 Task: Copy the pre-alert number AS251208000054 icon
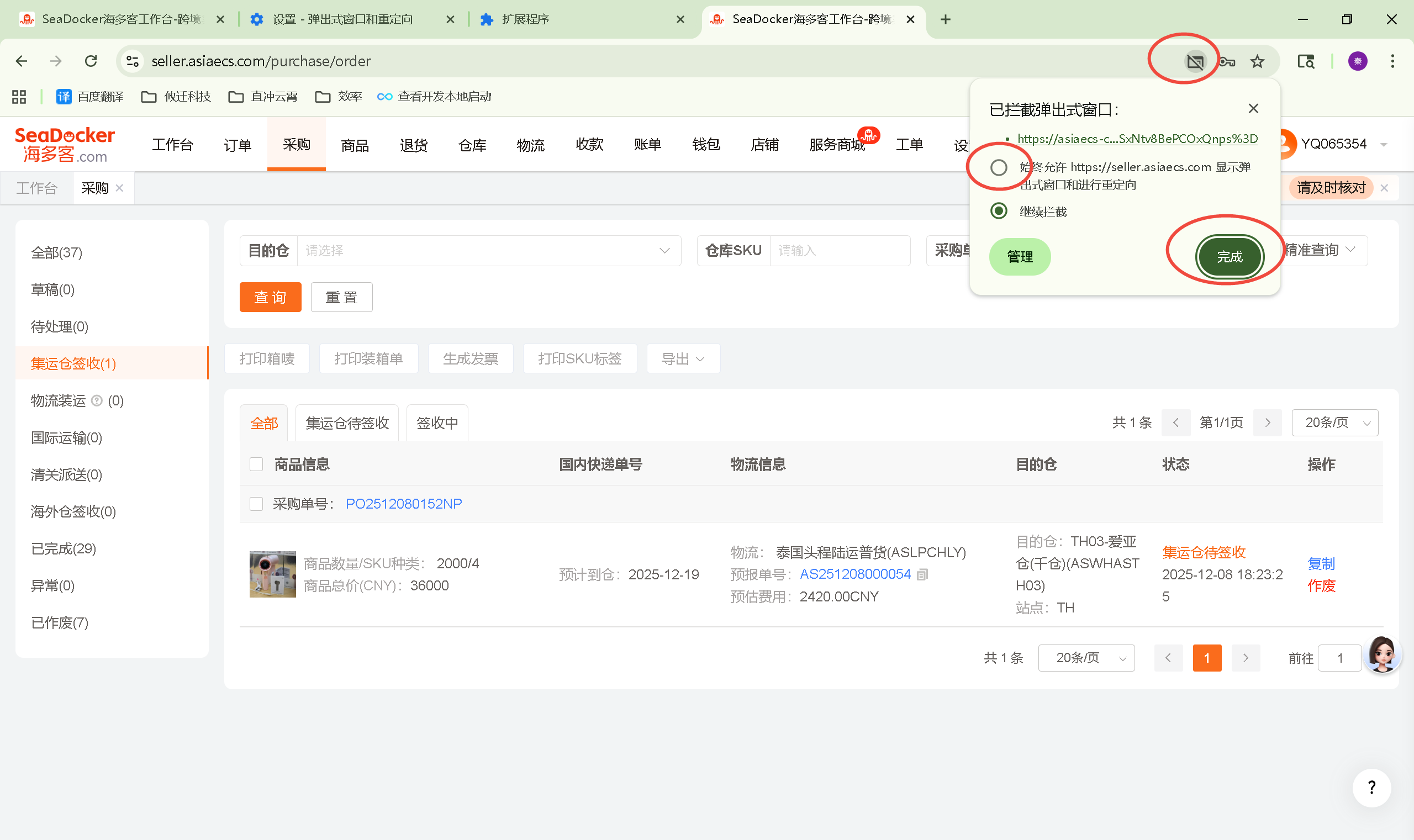click(922, 574)
